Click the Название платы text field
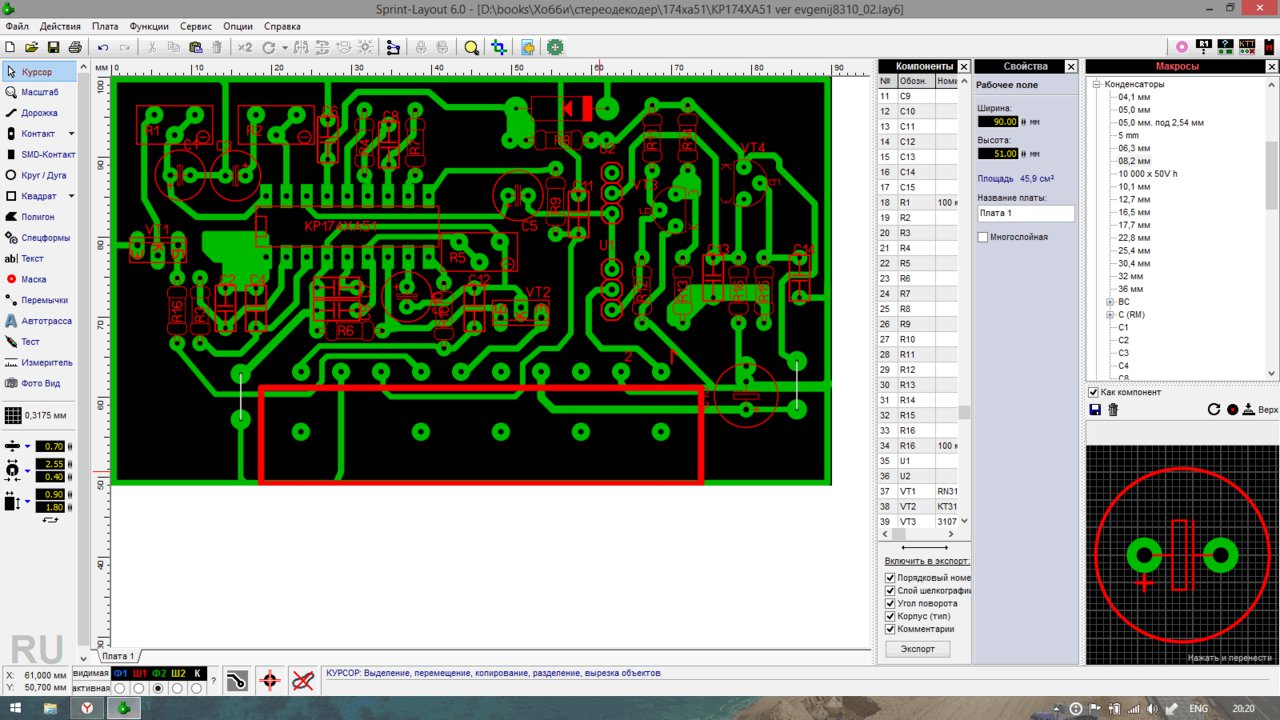Viewport: 1280px width, 720px height. 1025,213
